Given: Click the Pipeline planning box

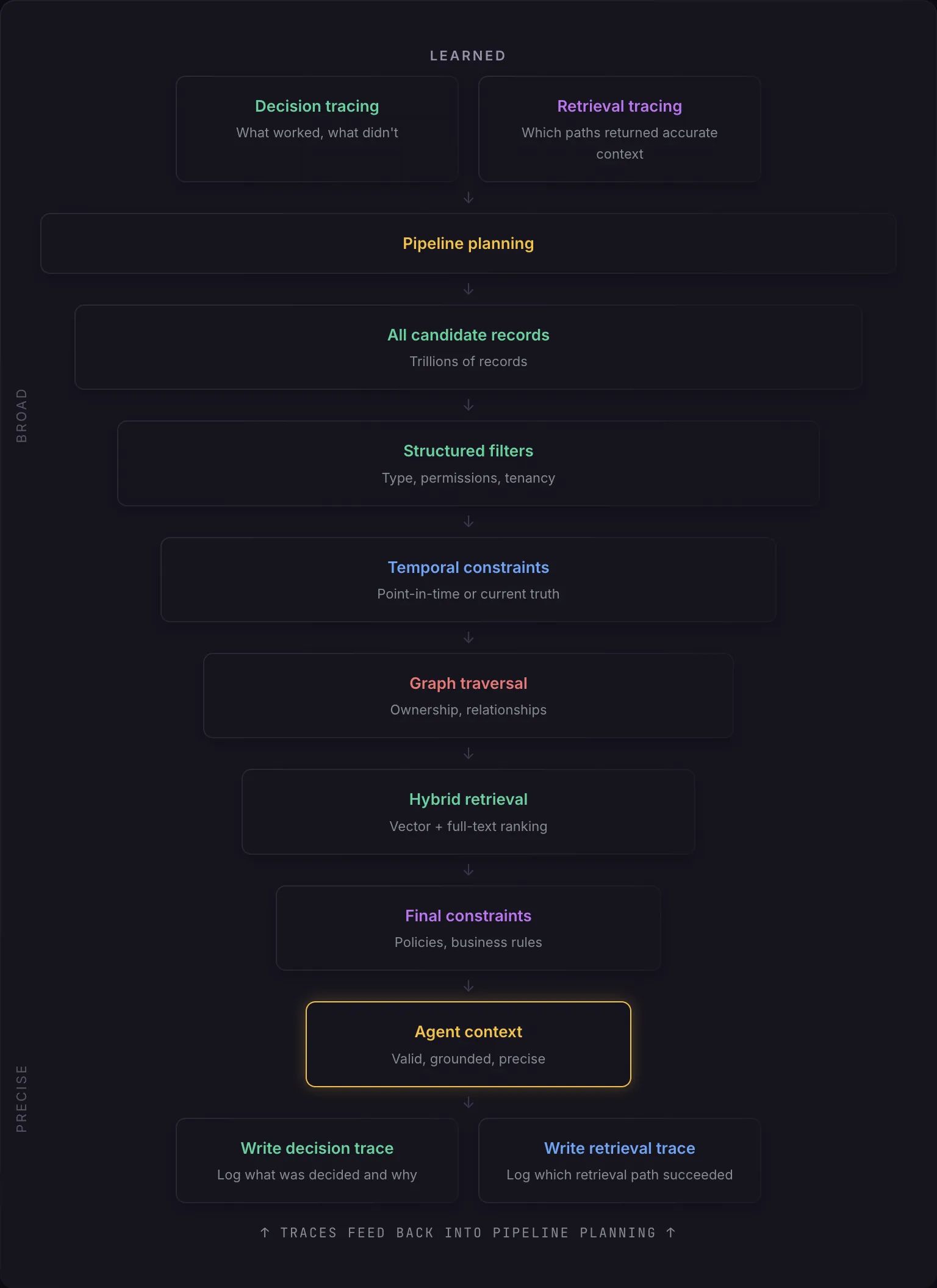Looking at the screenshot, I should coord(468,243).
